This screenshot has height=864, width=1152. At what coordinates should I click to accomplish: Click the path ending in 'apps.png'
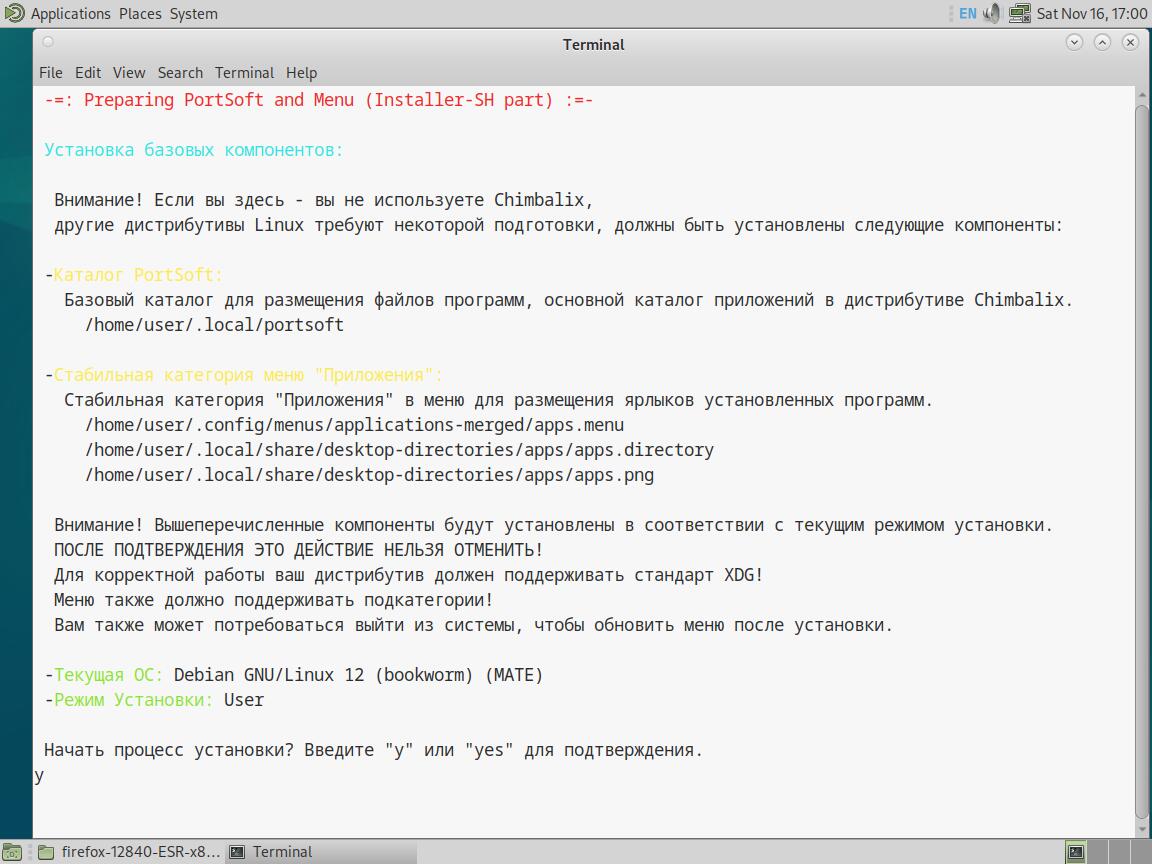point(369,475)
